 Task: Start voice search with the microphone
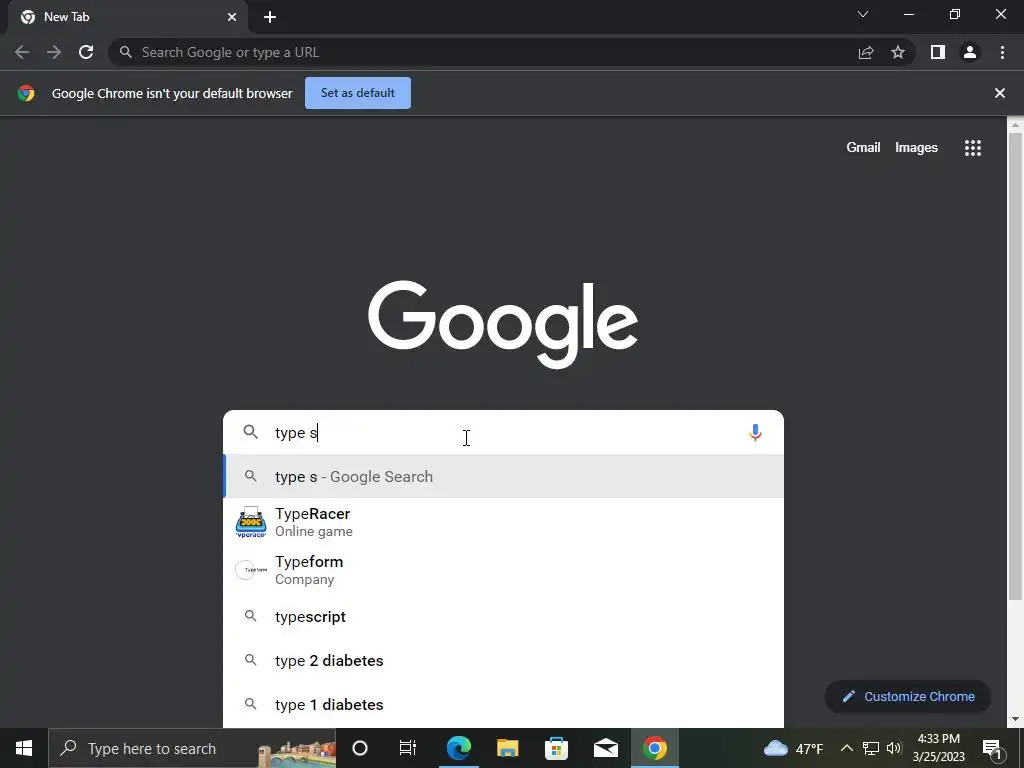[x=755, y=432]
